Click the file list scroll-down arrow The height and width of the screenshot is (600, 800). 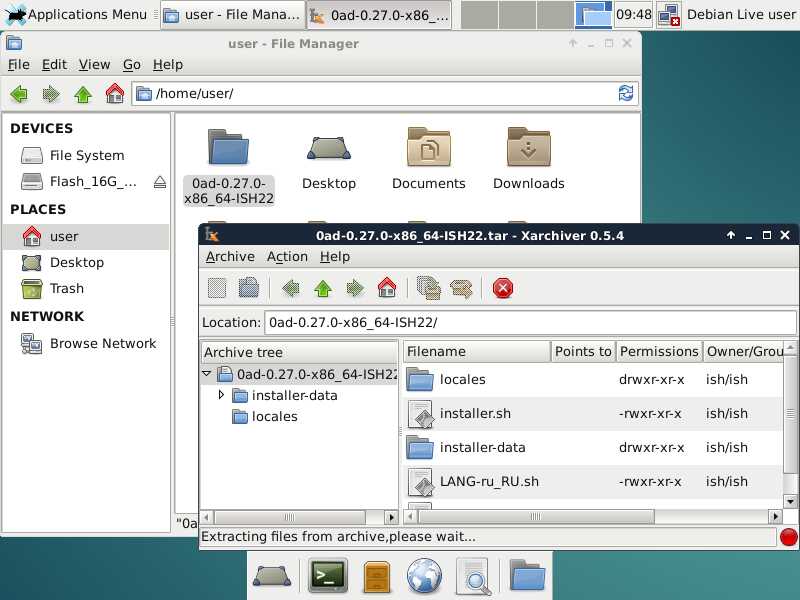[790, 502]
